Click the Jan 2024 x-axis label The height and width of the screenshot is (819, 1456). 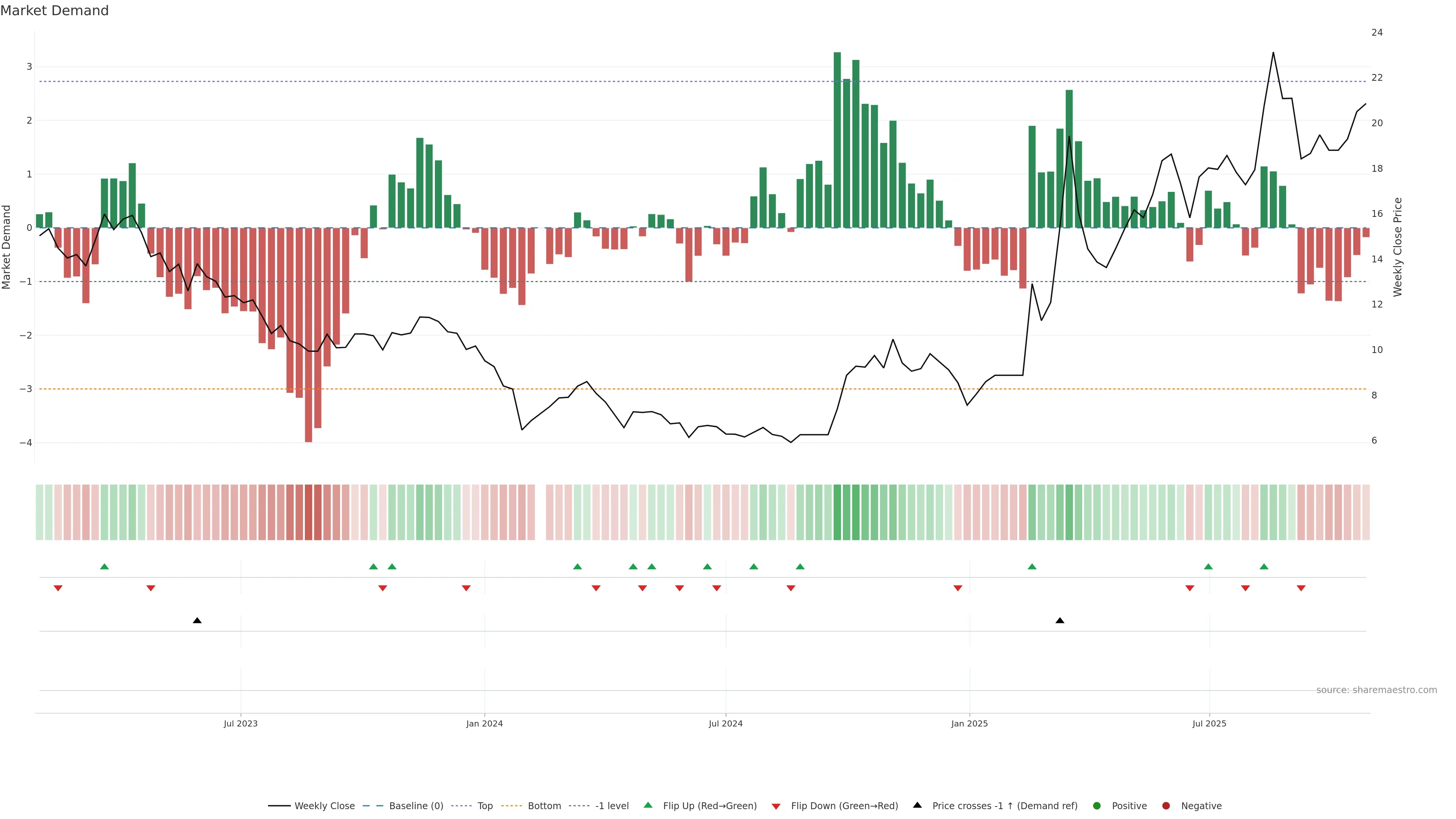pos(484,723)
